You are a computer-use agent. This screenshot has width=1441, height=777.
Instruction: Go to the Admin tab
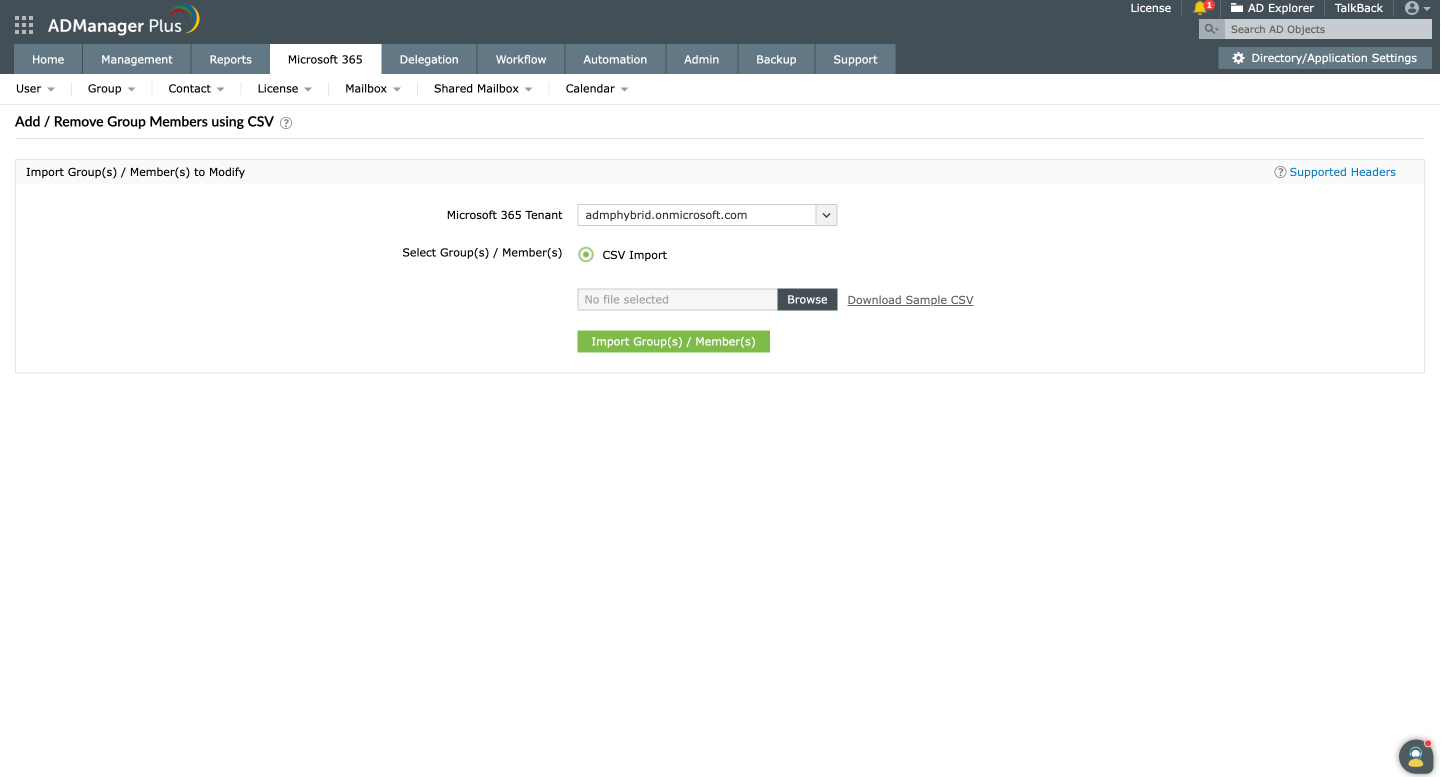coord(702,59)
